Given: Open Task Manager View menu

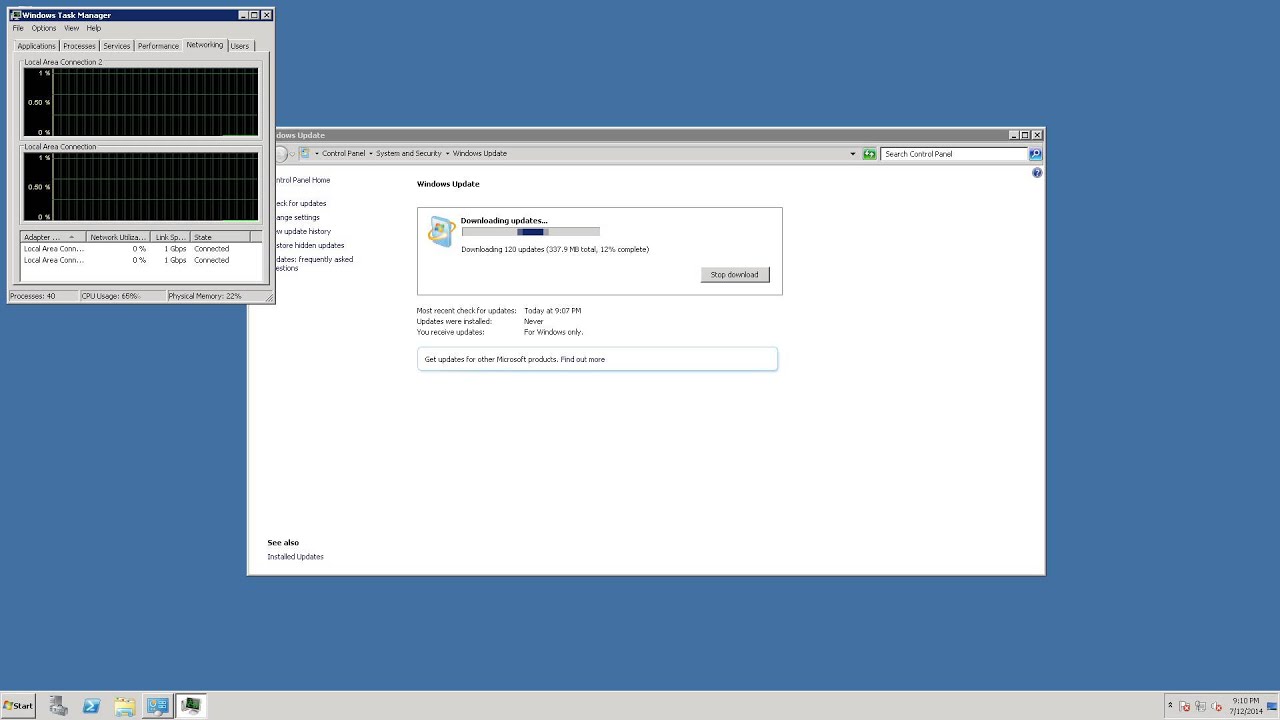Looking at the screenshot, I should pos(71,28).
